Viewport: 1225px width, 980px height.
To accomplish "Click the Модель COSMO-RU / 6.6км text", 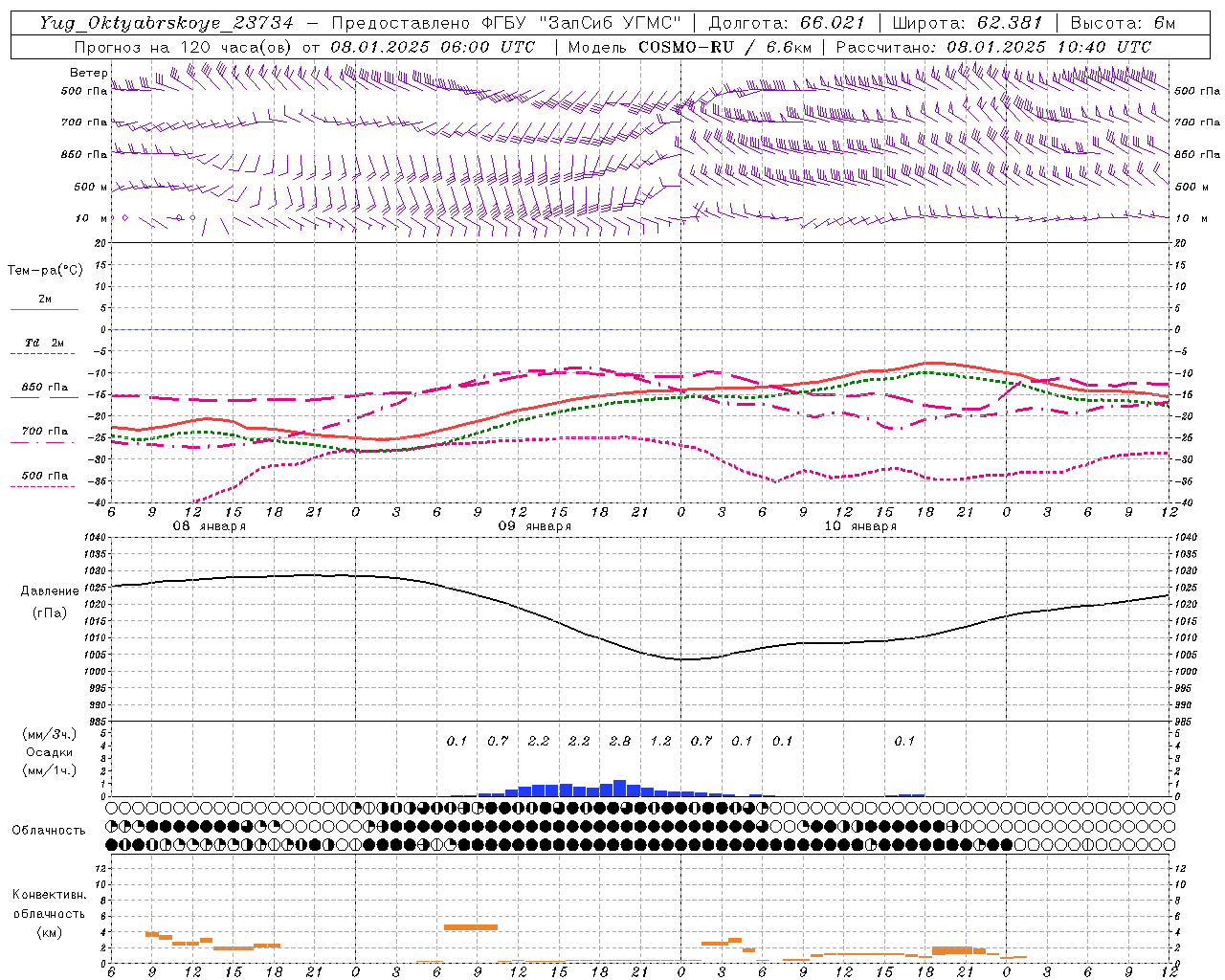I will (689, 47).
